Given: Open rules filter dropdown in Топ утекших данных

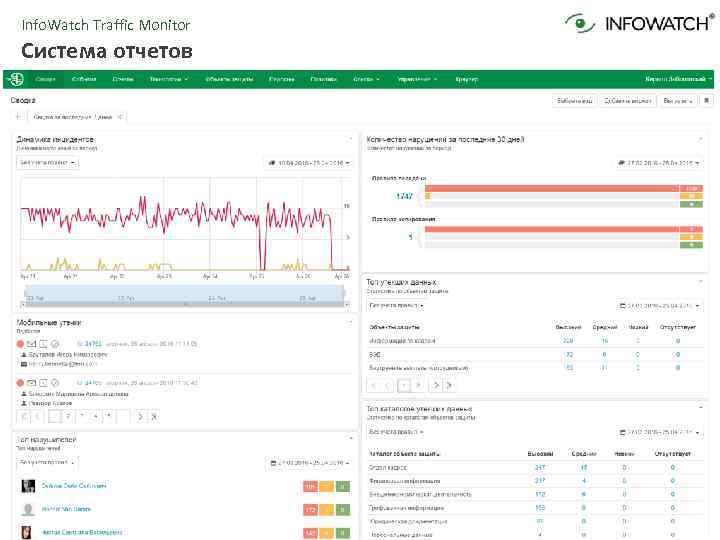Looking at the screenshot, I should tap(396, 305).
